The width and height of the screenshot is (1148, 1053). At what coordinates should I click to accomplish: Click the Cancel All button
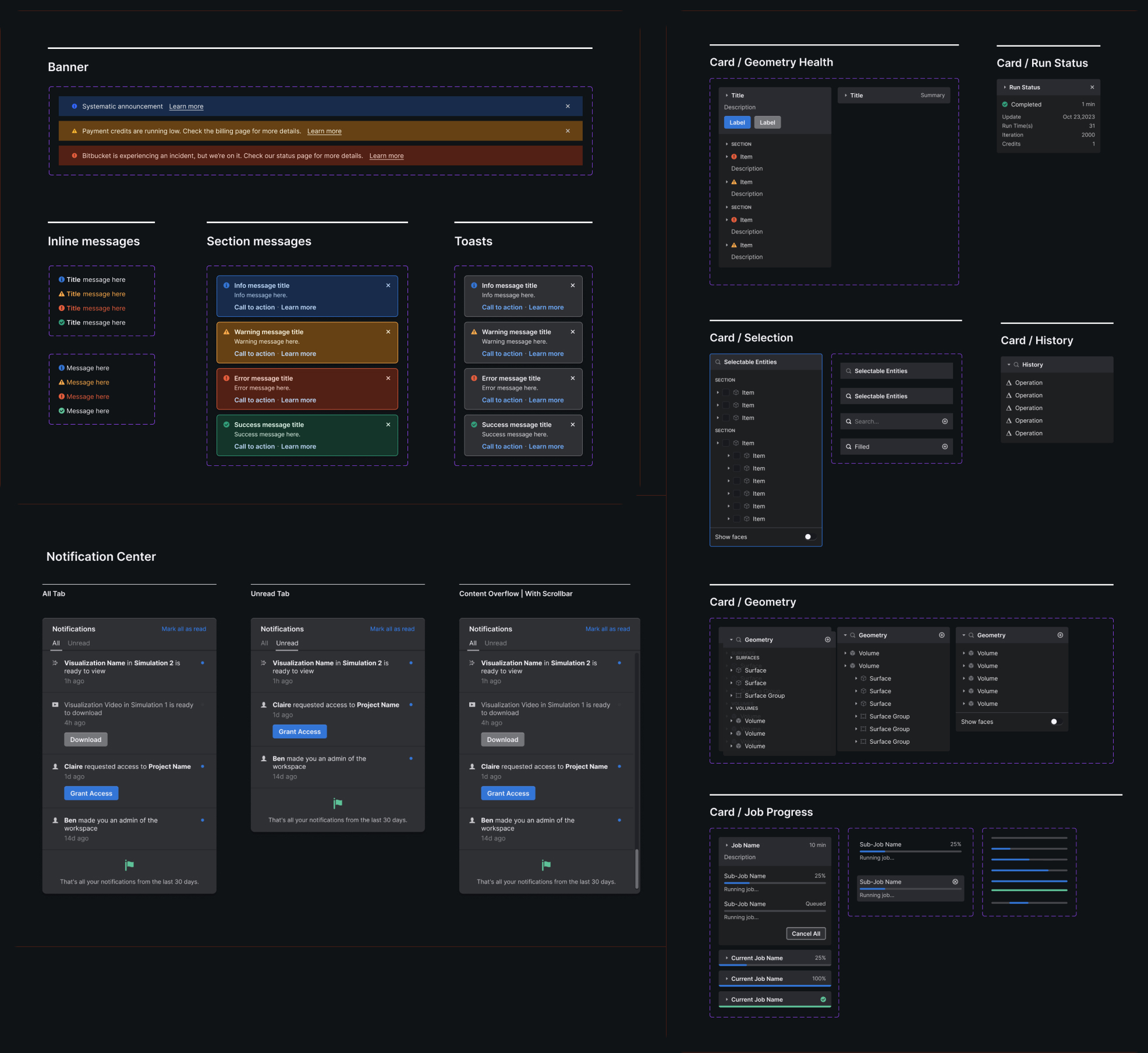(806, 934)
